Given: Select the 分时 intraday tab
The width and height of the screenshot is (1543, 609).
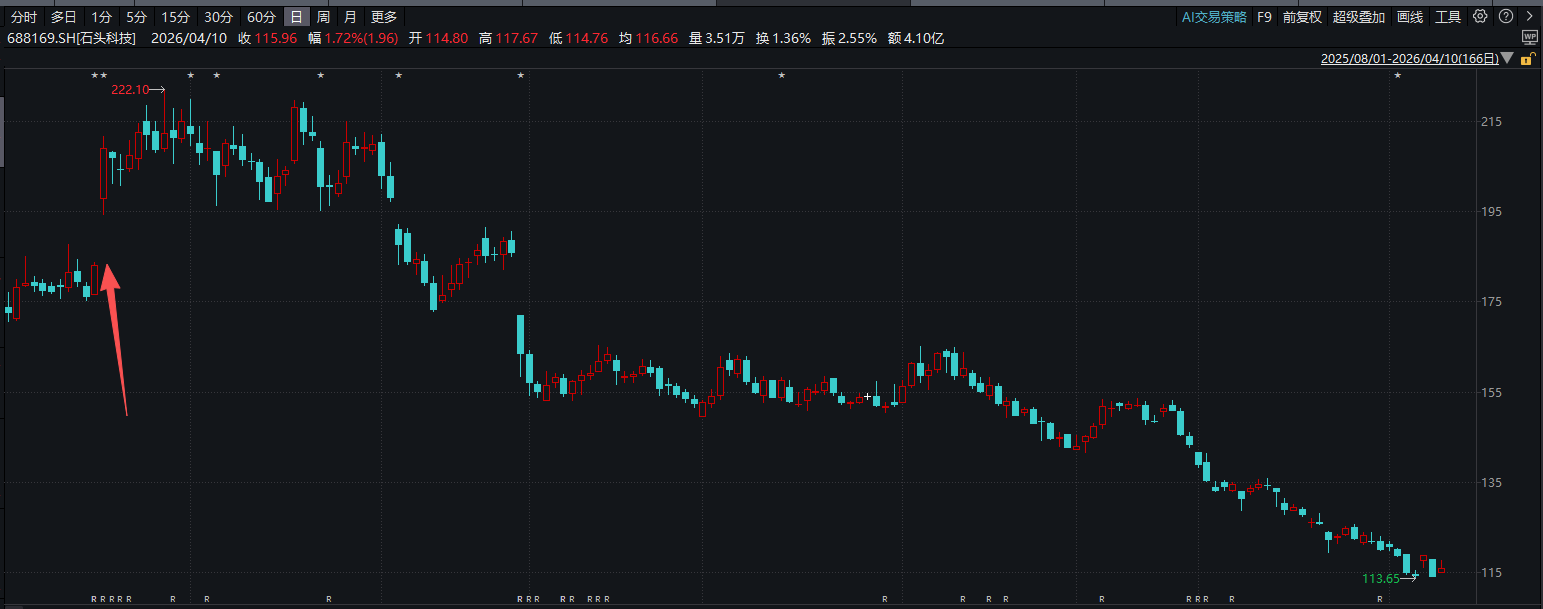Looking at the screenshot, I should click(x=24, y=16).
